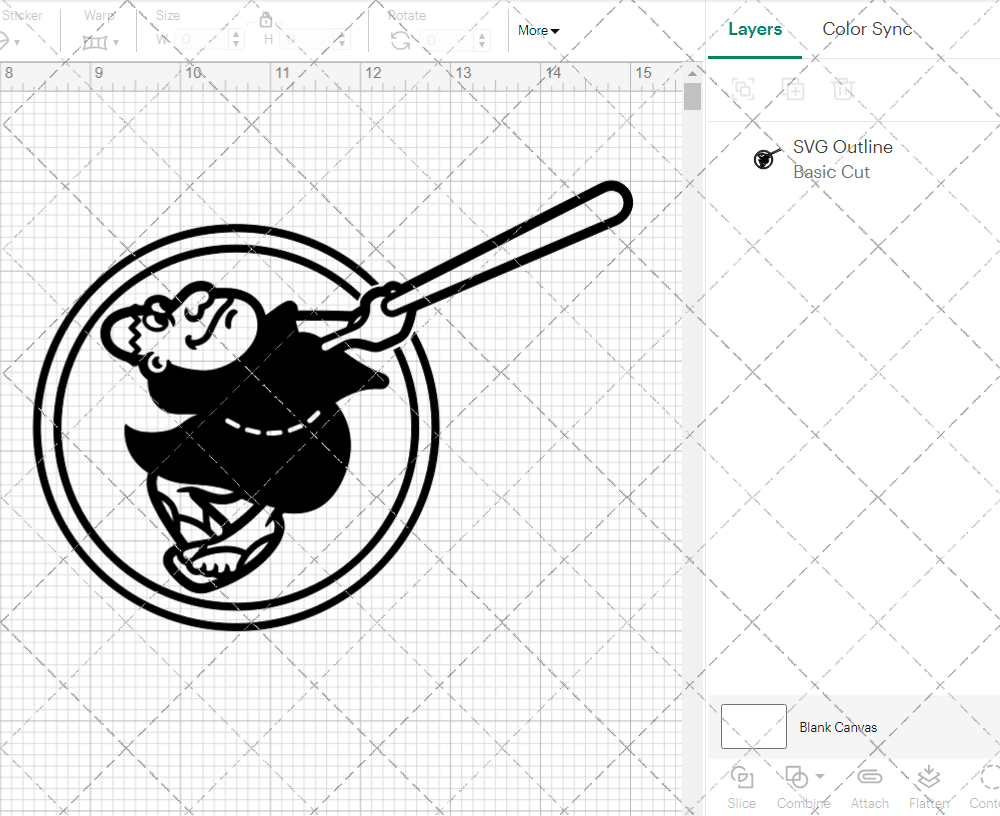The image size is (1000, 816).
Task: Select the Layers tab
Action: point(755,29)
